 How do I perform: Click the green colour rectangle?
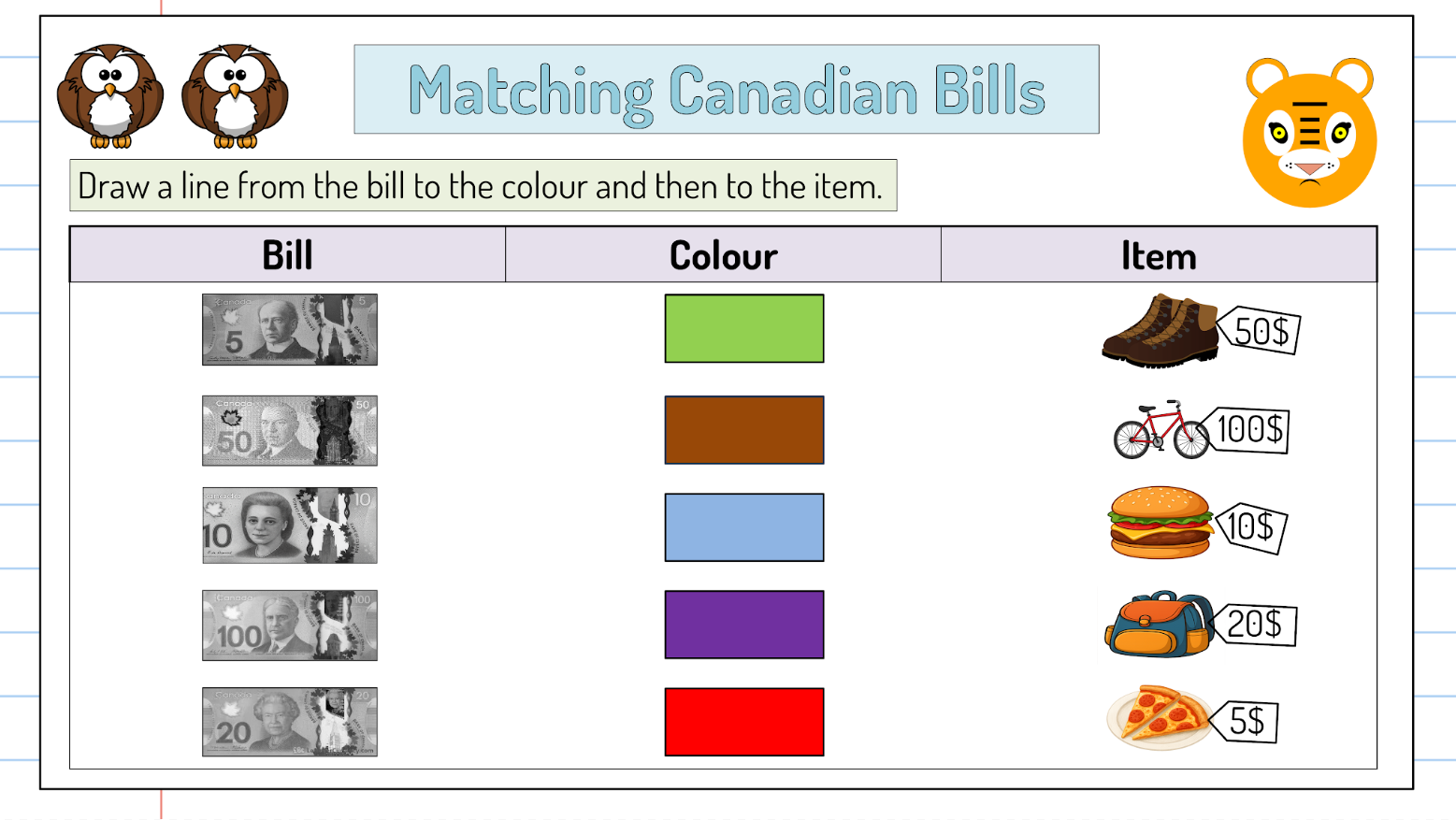(x=743, y=328)
